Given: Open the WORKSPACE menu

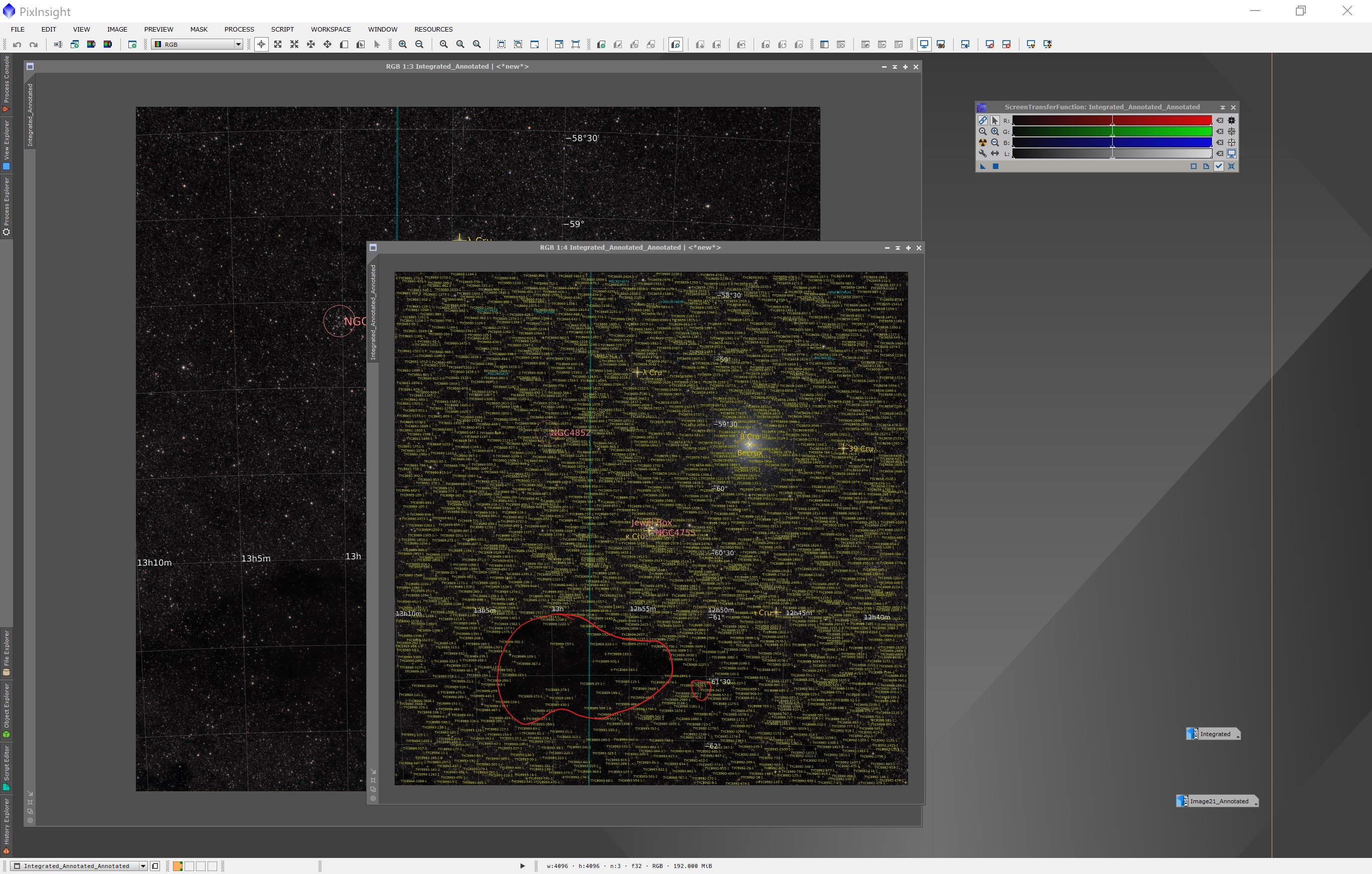Looking at the screenshot, I should tap(331, 29).
